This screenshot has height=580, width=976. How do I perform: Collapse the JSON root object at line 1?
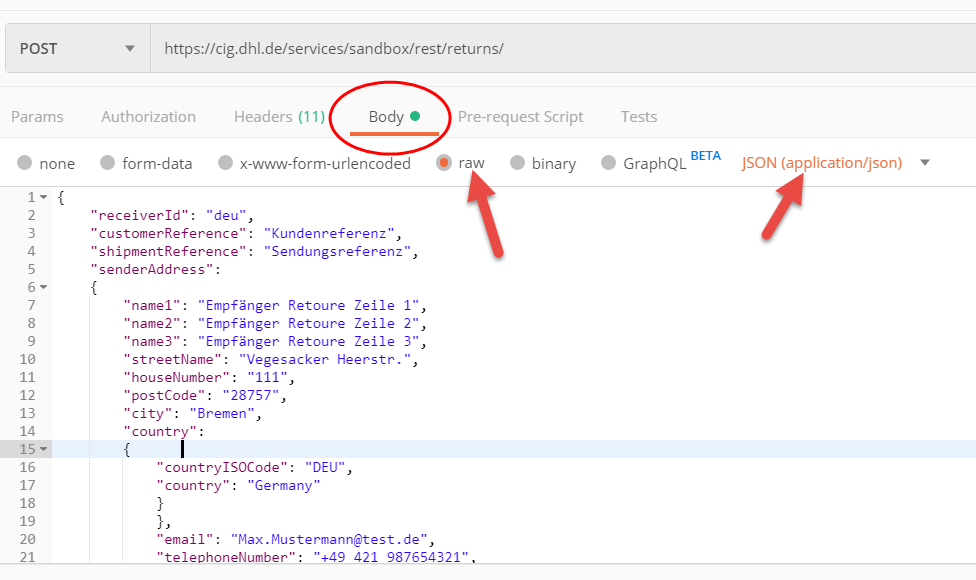(43, 197)
